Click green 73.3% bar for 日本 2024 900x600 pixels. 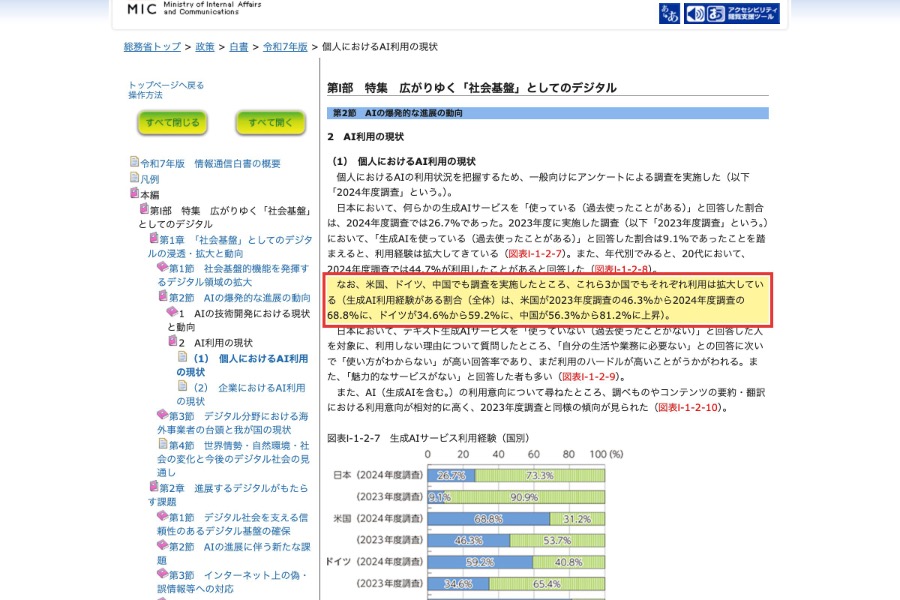540,475
